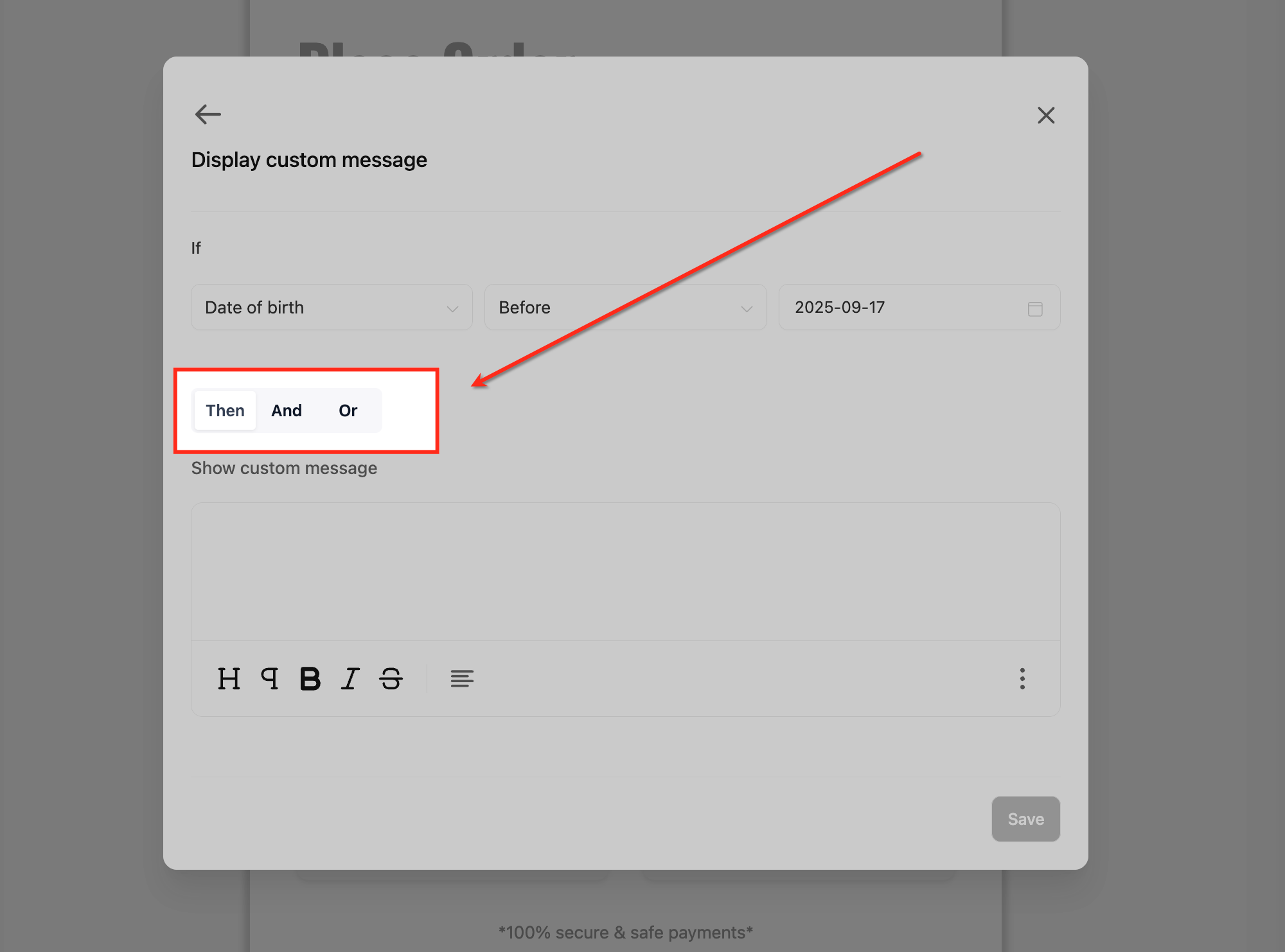This screenshot has width=1285, height=952.
Task: Close the custom message dialog
Action: pyautogui.click(x=1046, y=116)
